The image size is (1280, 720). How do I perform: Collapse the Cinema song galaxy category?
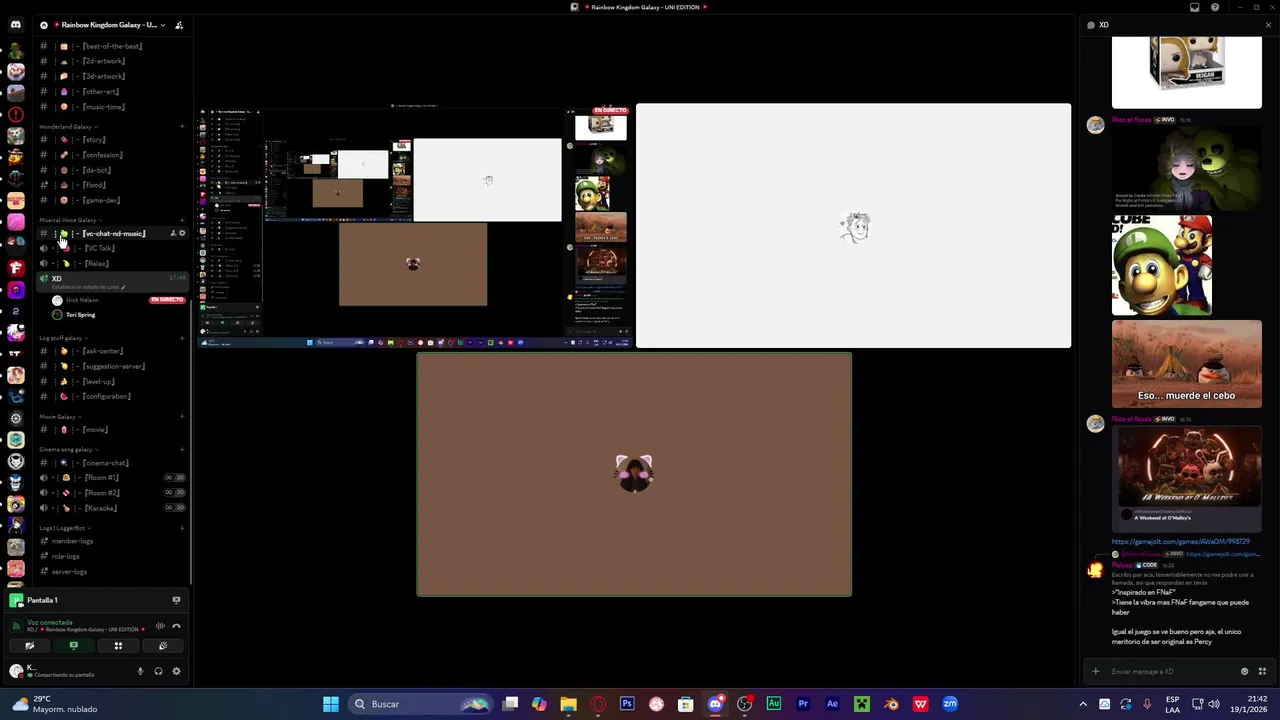[68, 449]
